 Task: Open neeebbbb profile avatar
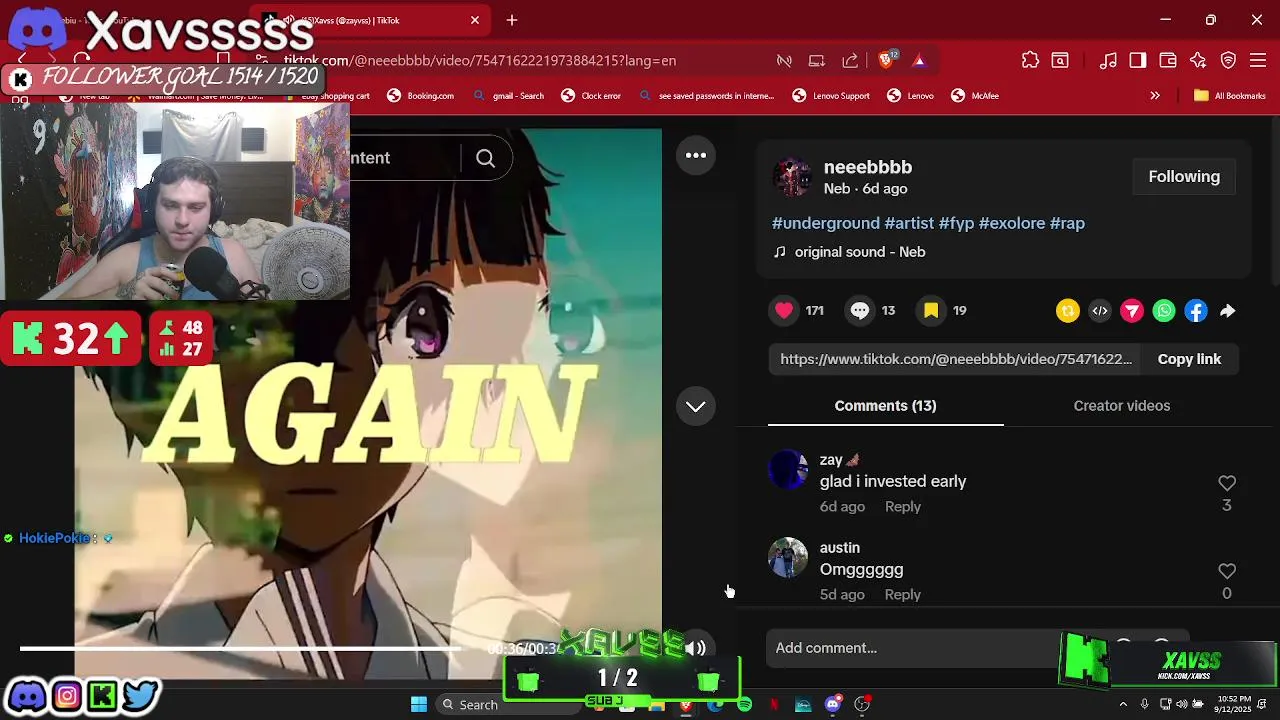[792, 177]
